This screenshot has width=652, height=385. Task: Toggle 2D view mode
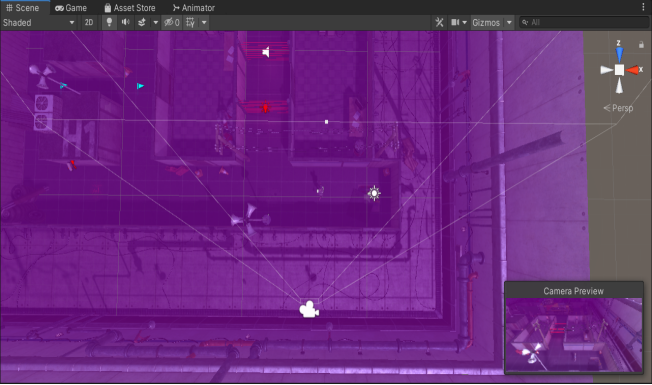tap(89, 22)
